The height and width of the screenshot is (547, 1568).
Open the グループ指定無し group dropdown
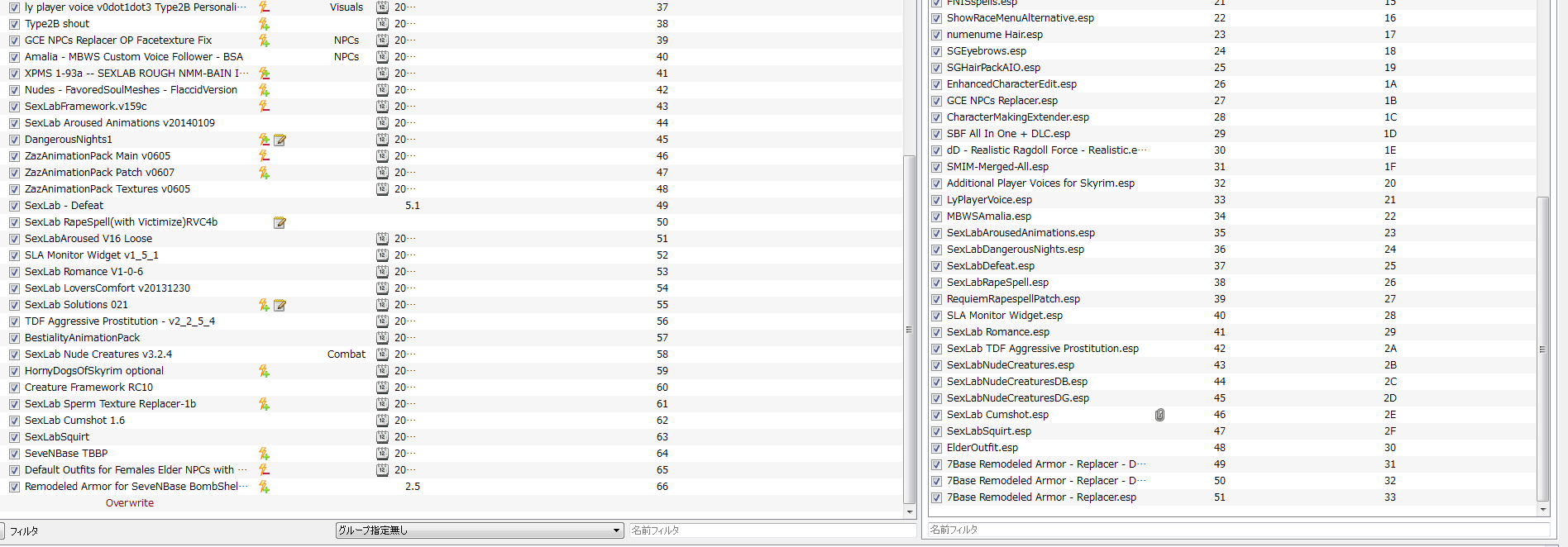tap(480, 530)
